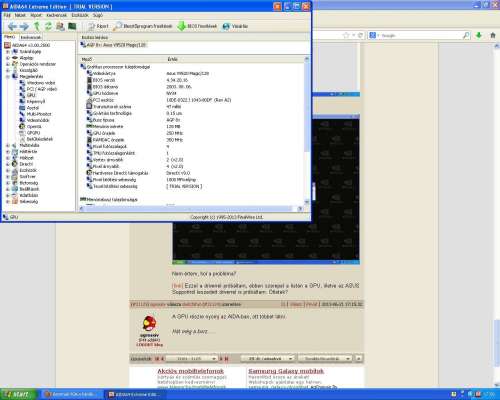Screen dimensions: 500x400
Task: Go forward with AIDA64 toolbar right arrow
Action: (x=24, y=26)
